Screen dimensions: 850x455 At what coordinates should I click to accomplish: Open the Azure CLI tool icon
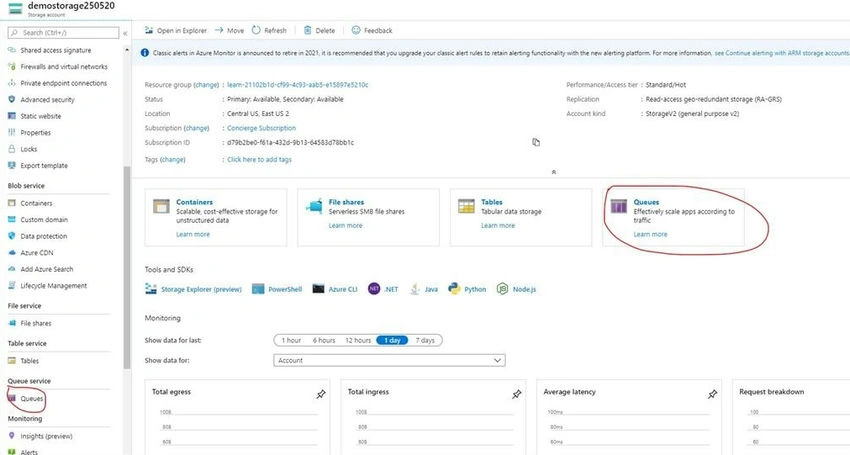[x=318, y=289]
